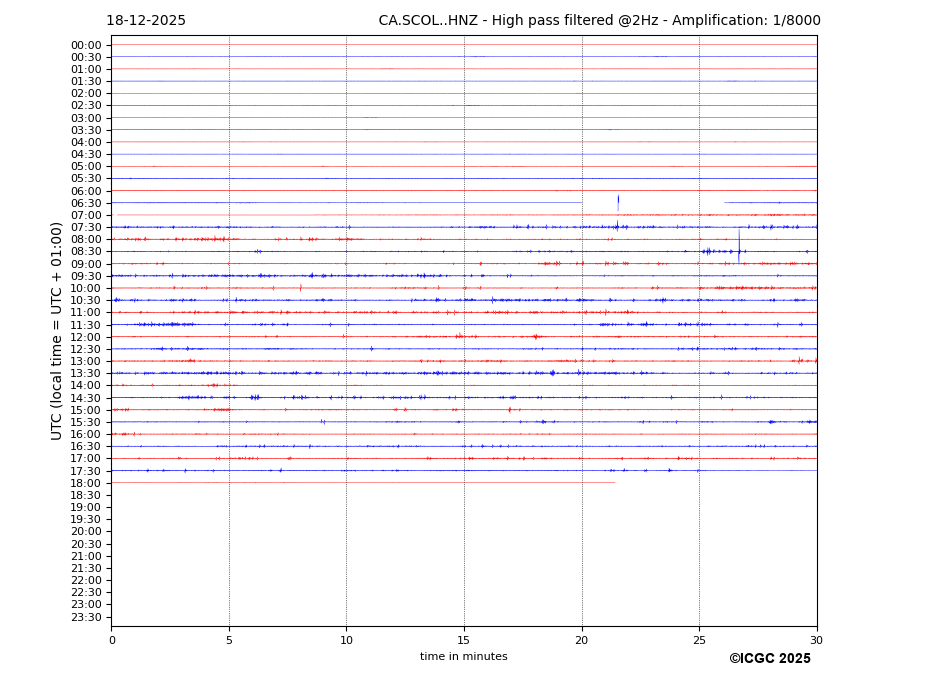This screenshot has height=696, width=927.
Task: Click the tall blue spike on 06:30 trace
Action: pyautogui.click(x=618, y=201)
